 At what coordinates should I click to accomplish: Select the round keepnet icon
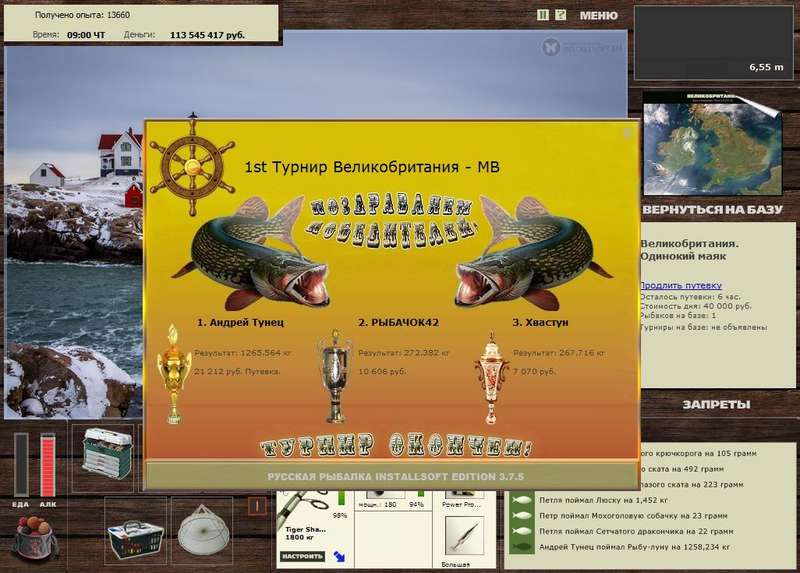[x=203, y=531]
